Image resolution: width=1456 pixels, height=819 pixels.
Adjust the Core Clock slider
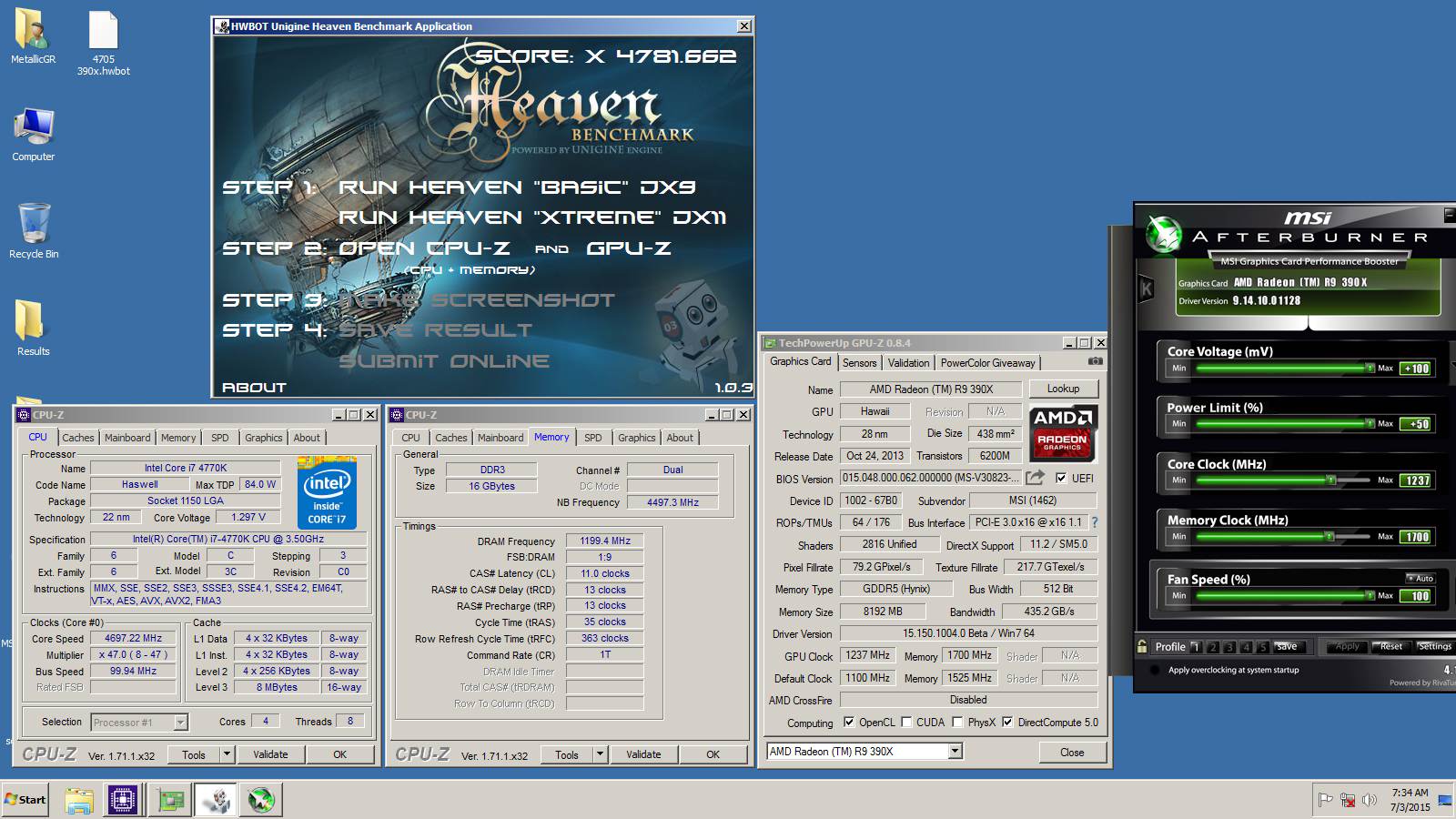tap(1285, 480)
